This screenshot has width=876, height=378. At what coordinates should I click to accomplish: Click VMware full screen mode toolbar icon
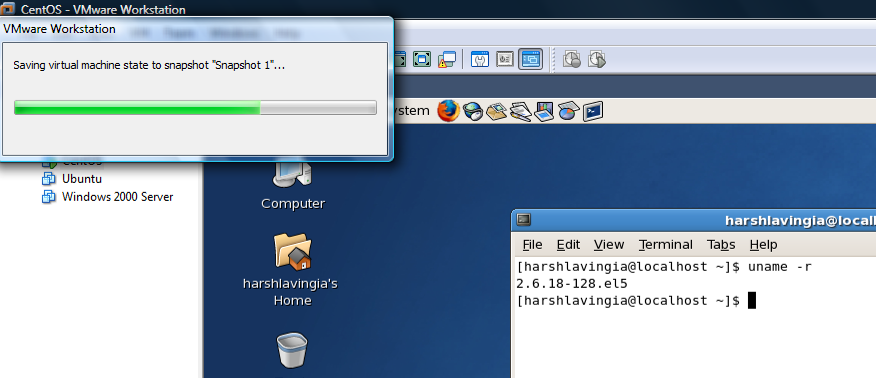422,59
